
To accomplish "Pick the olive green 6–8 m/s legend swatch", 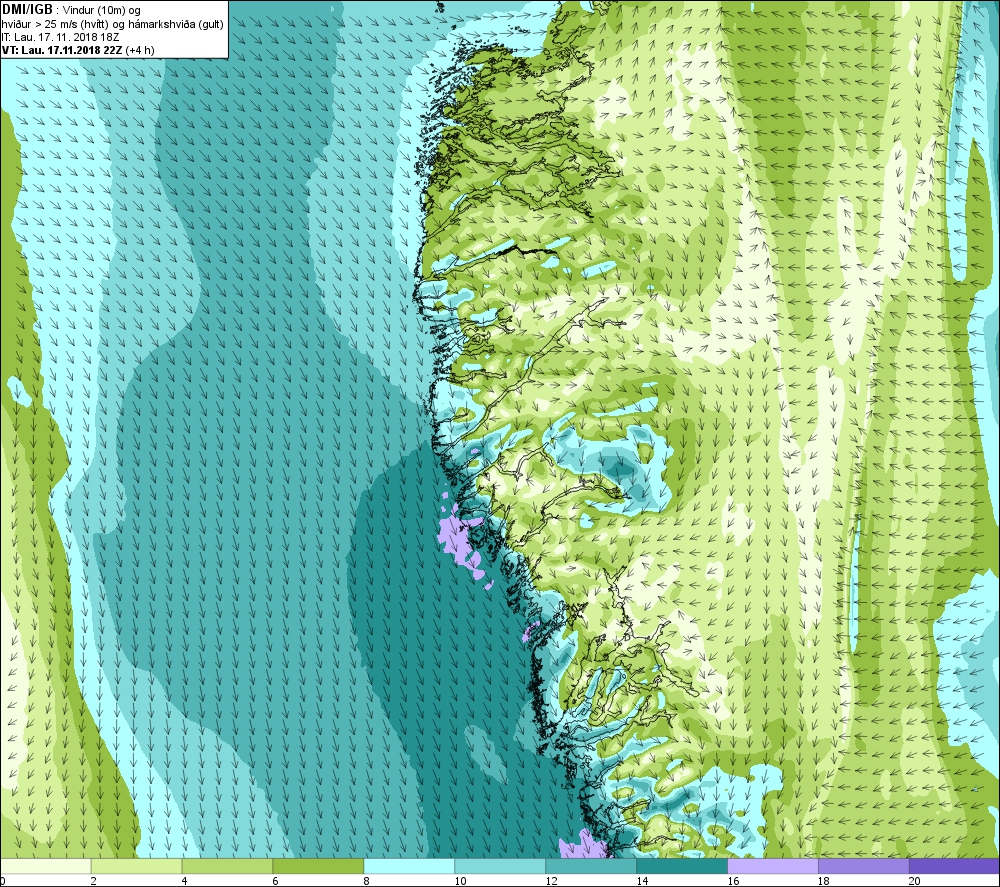I will pyautogui.click(x=318, y=866).
